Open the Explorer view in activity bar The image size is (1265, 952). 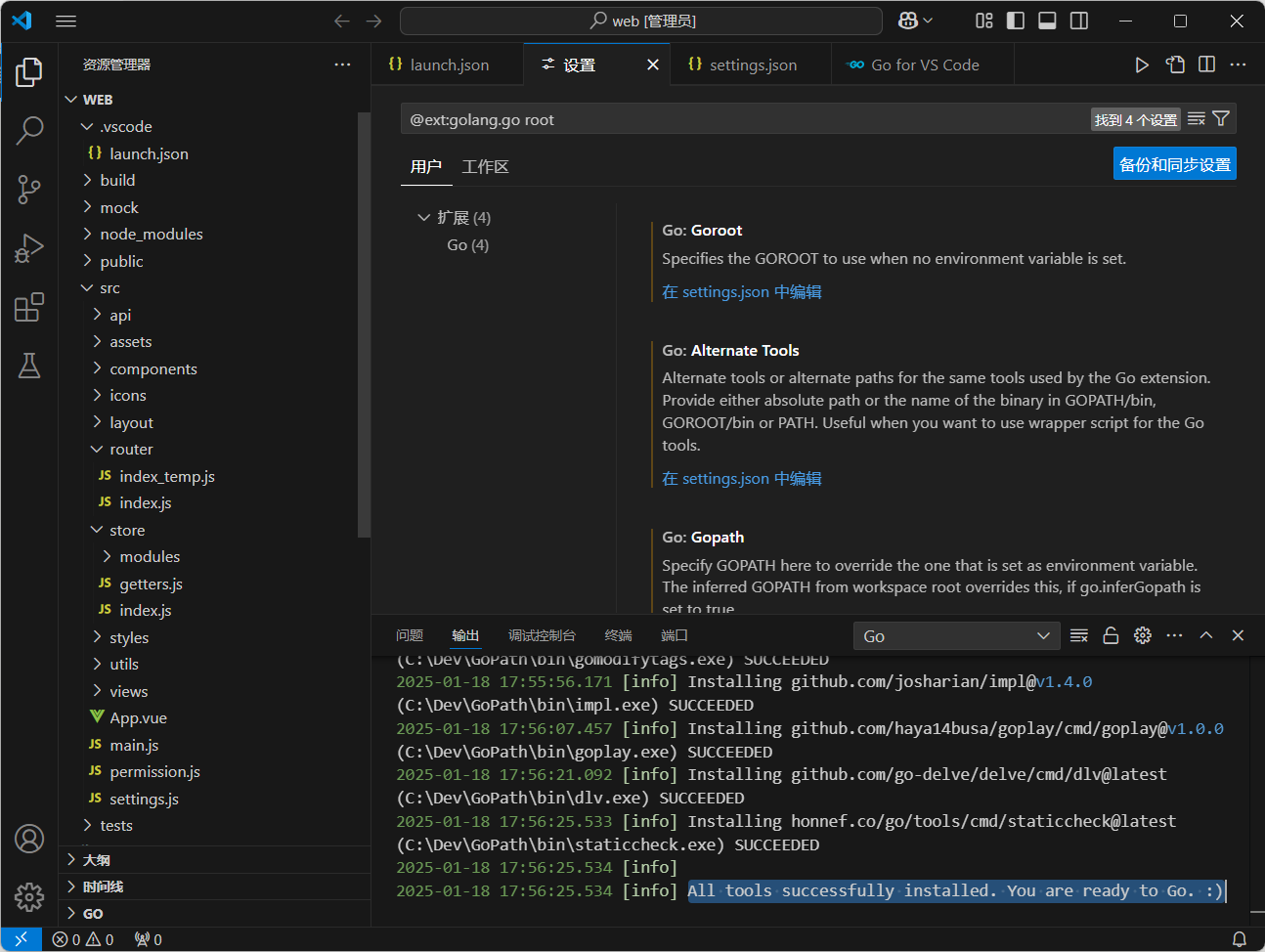pyautogui.click(x=29, y=71)
